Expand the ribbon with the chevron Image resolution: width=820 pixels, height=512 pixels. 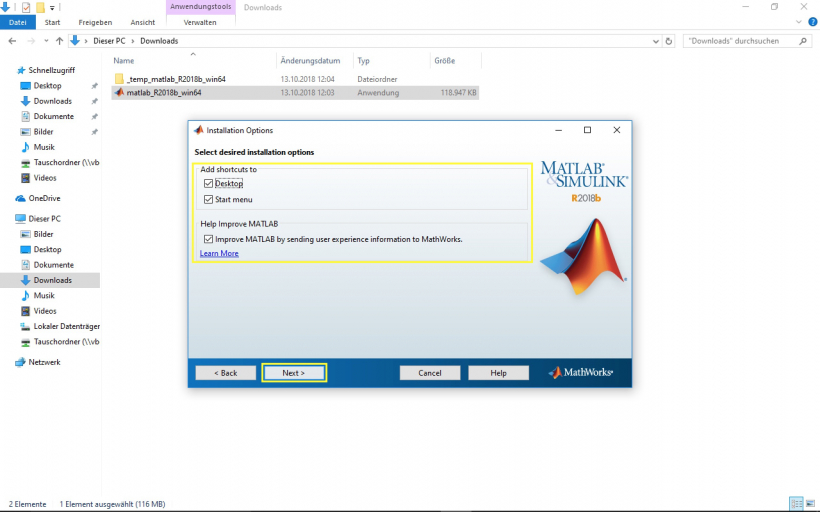800,22
